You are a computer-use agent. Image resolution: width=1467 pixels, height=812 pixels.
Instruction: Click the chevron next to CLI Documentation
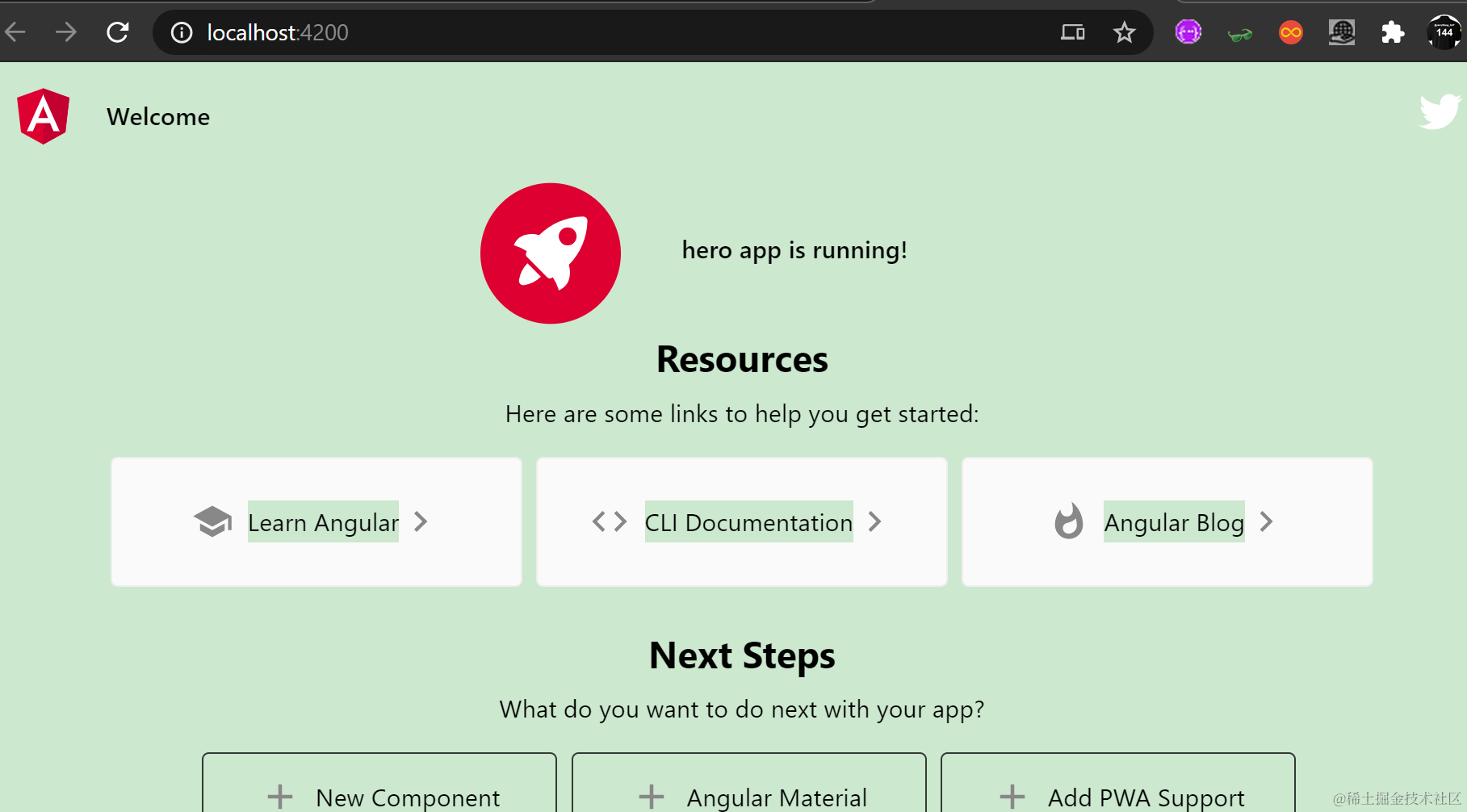874,521
